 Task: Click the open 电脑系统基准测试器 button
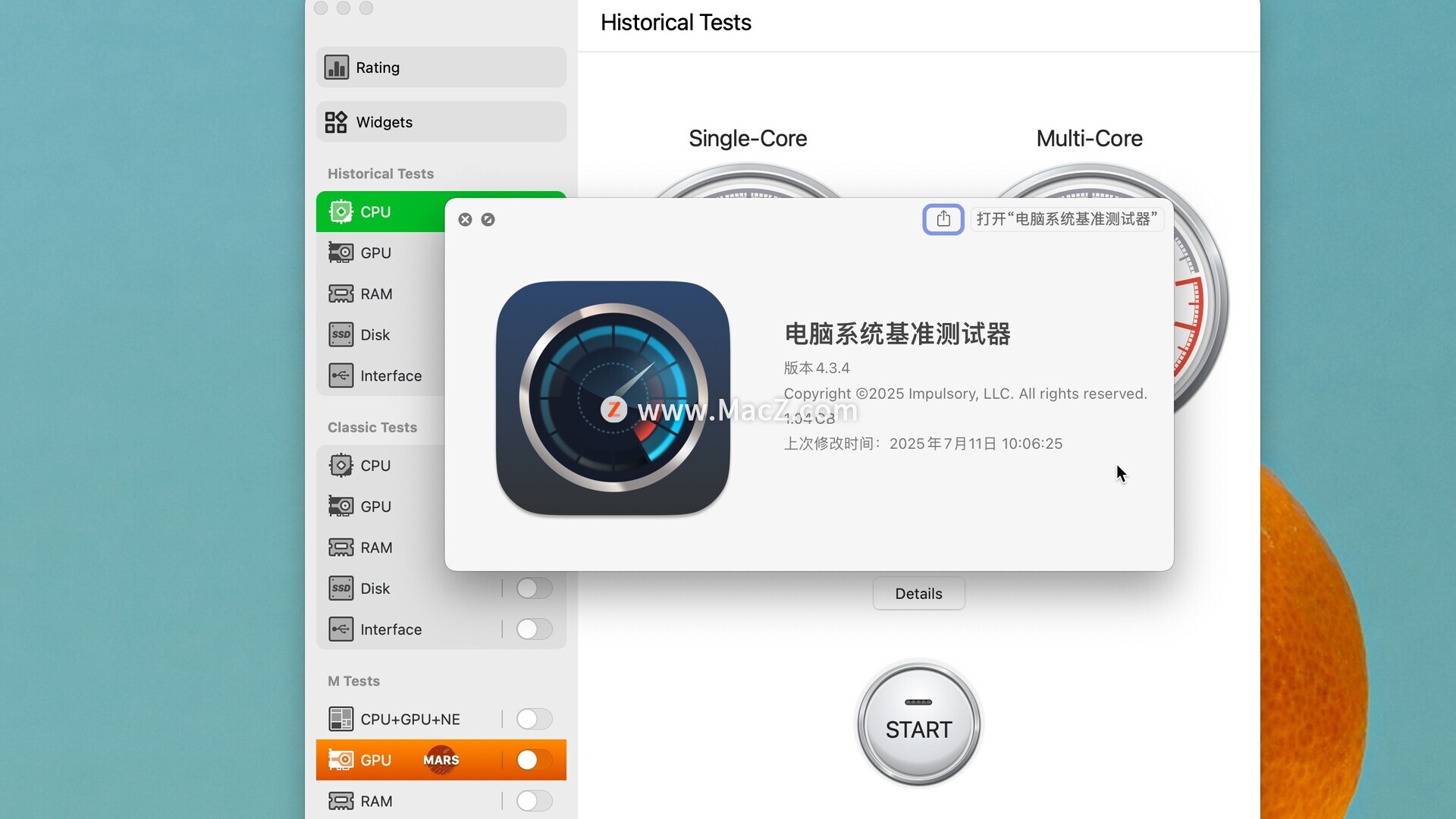(1067, 219)
